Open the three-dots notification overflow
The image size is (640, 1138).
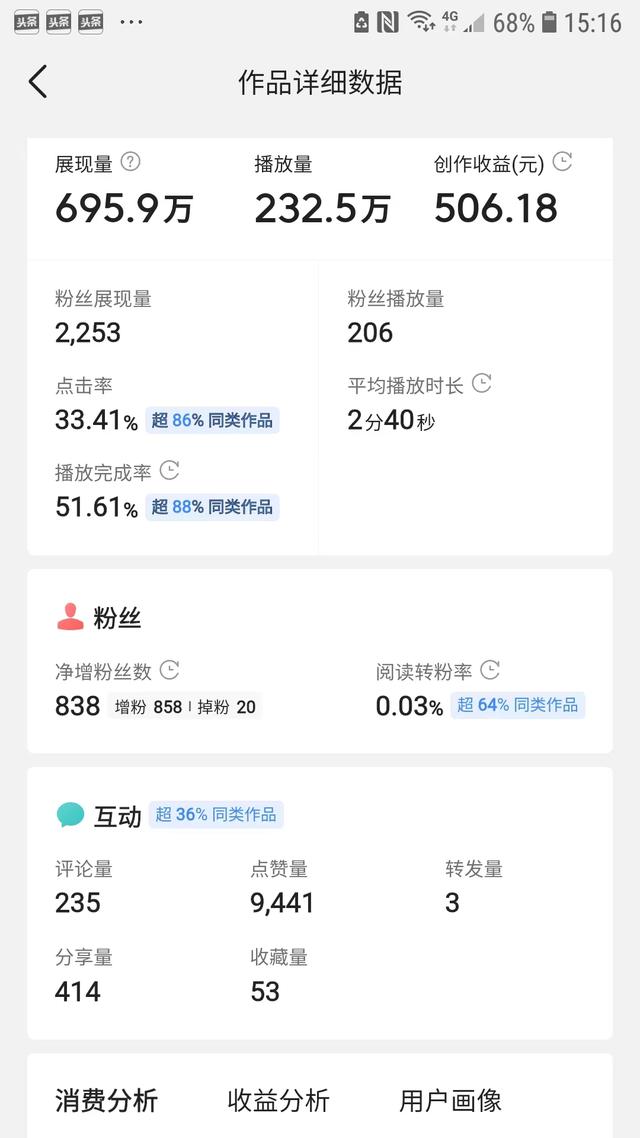131,22
